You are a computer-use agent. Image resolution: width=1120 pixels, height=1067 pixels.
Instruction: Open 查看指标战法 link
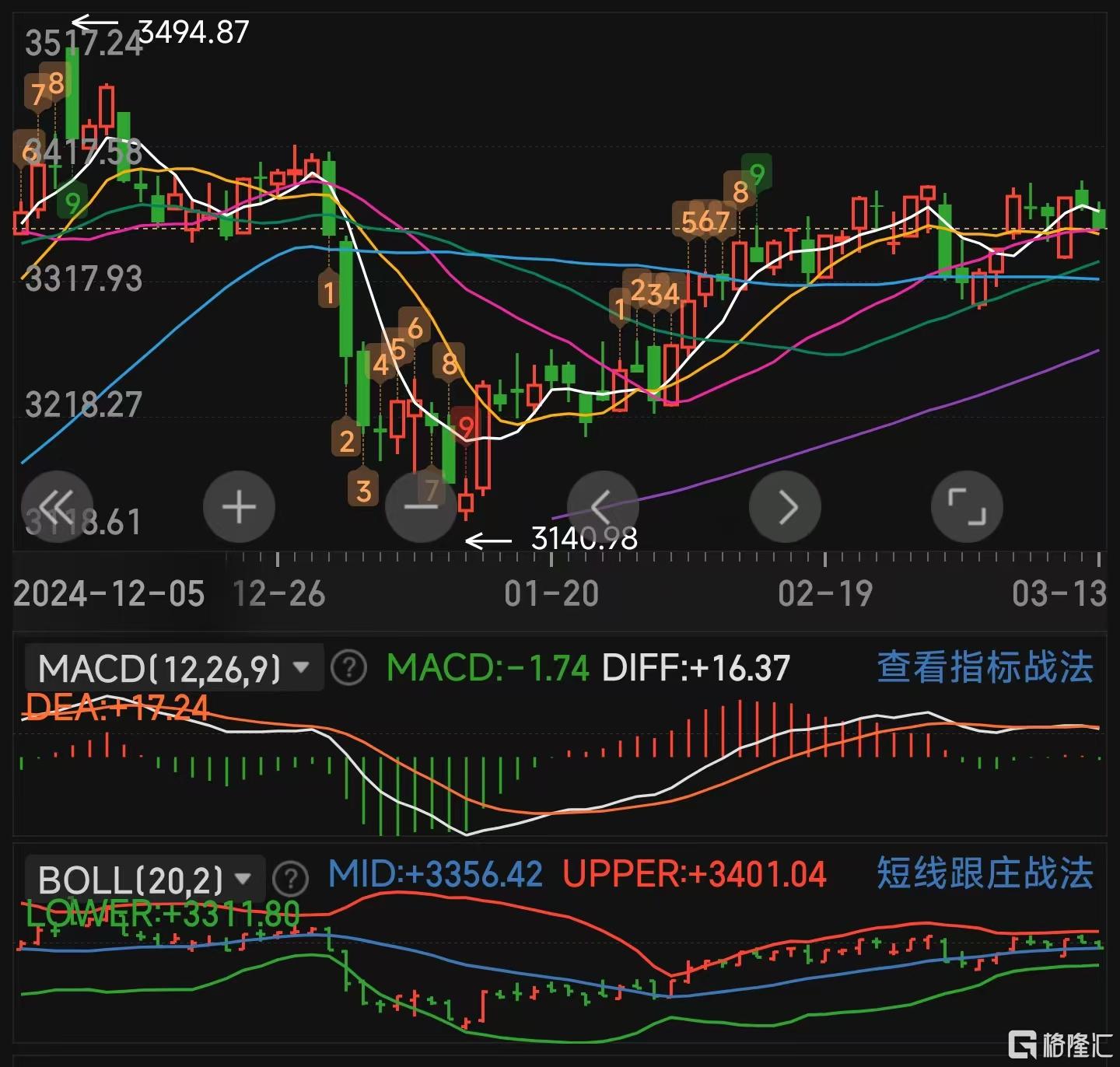(x=985, y=667)
